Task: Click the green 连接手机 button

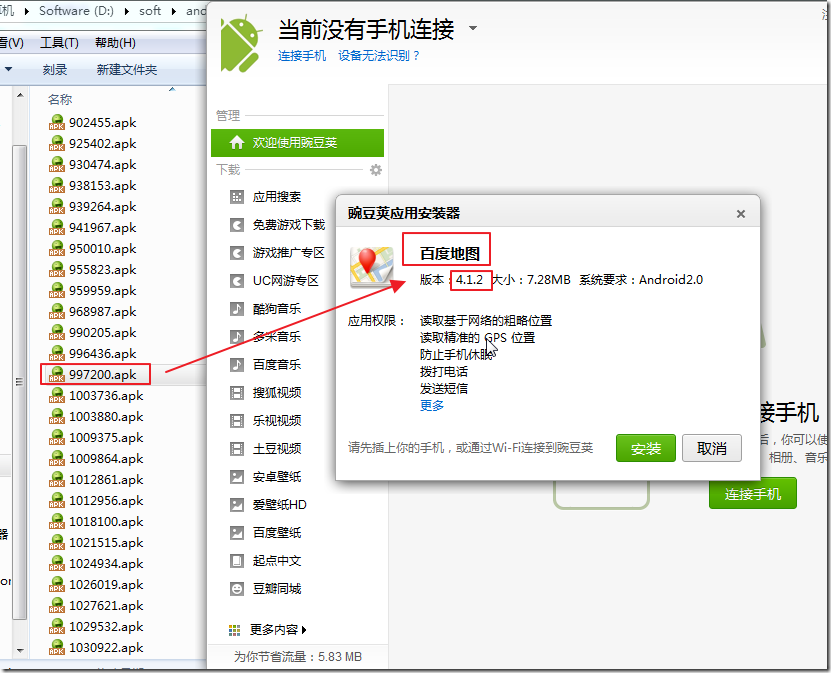Action: pos(753,493)
